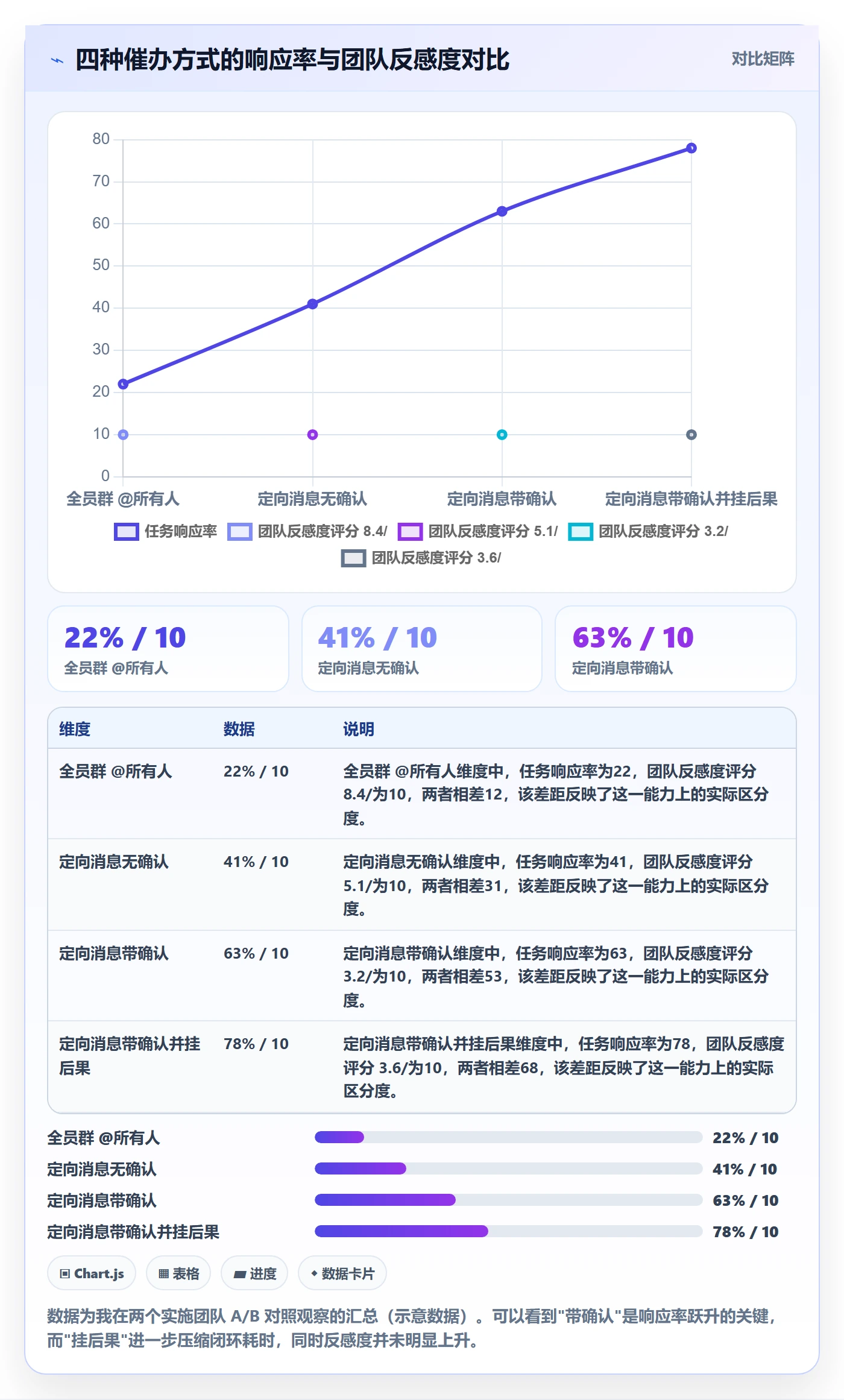
Task: Click the line point at 定向消息无确认 (41)
Action: [x=312, y=304]
